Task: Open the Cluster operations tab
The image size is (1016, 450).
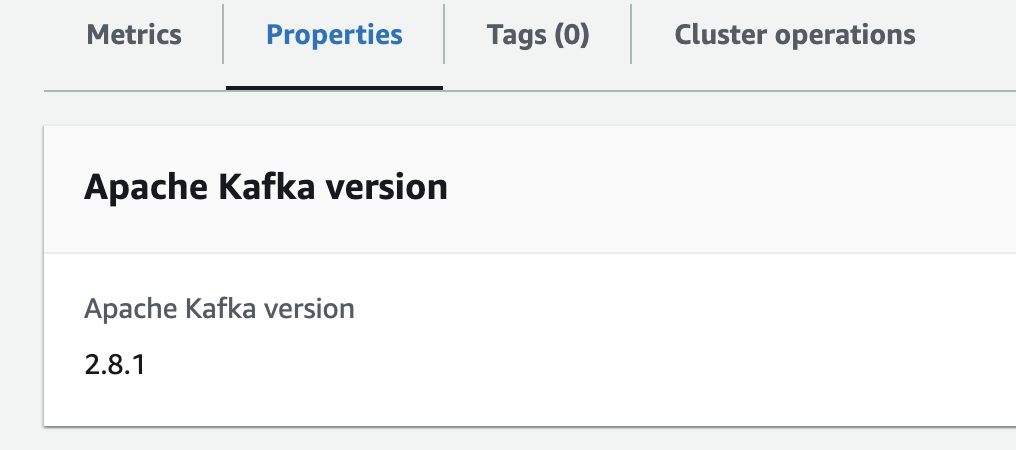Action: coord(795,35)
